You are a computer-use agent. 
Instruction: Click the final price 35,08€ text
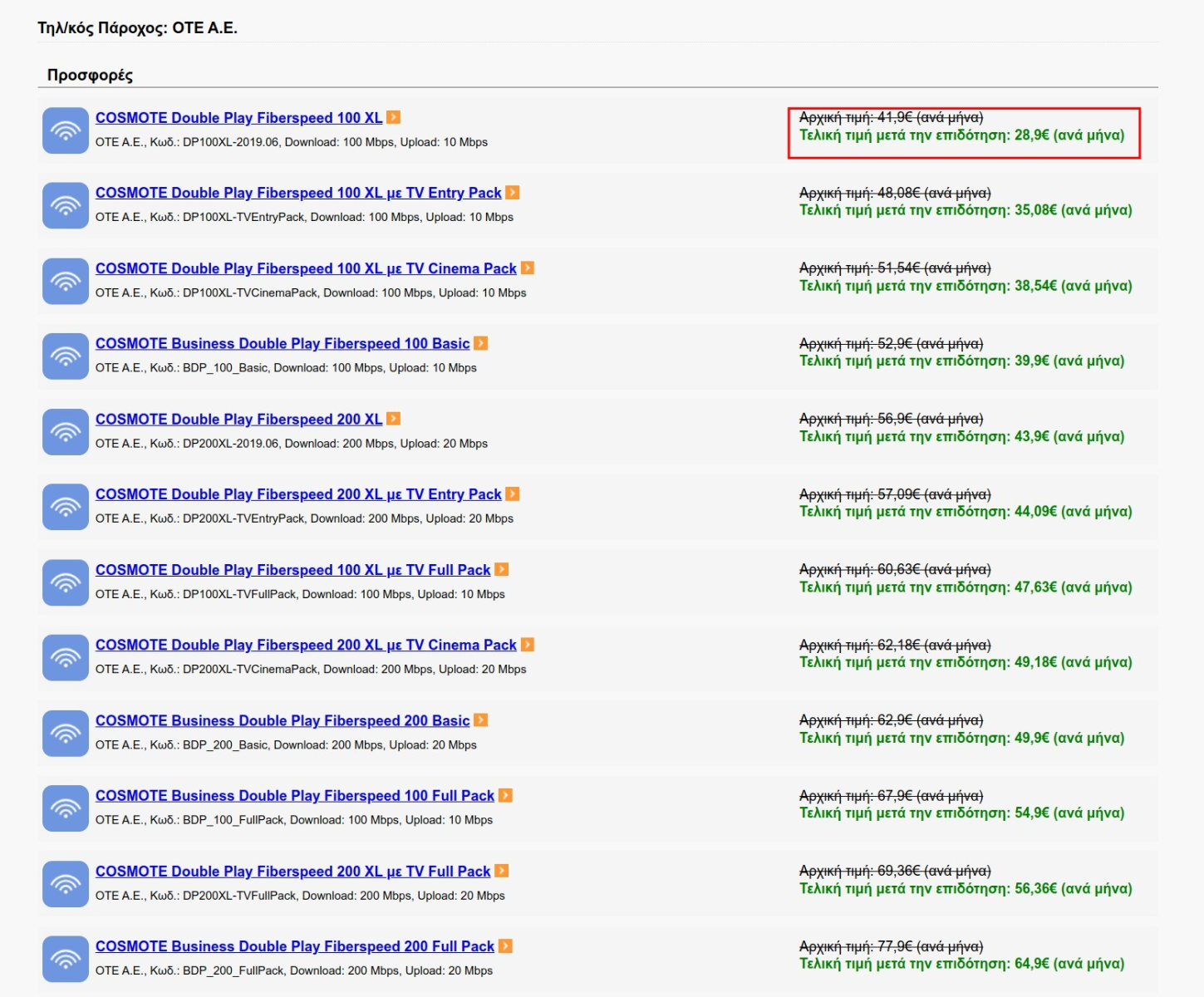[x=966, y=210]
